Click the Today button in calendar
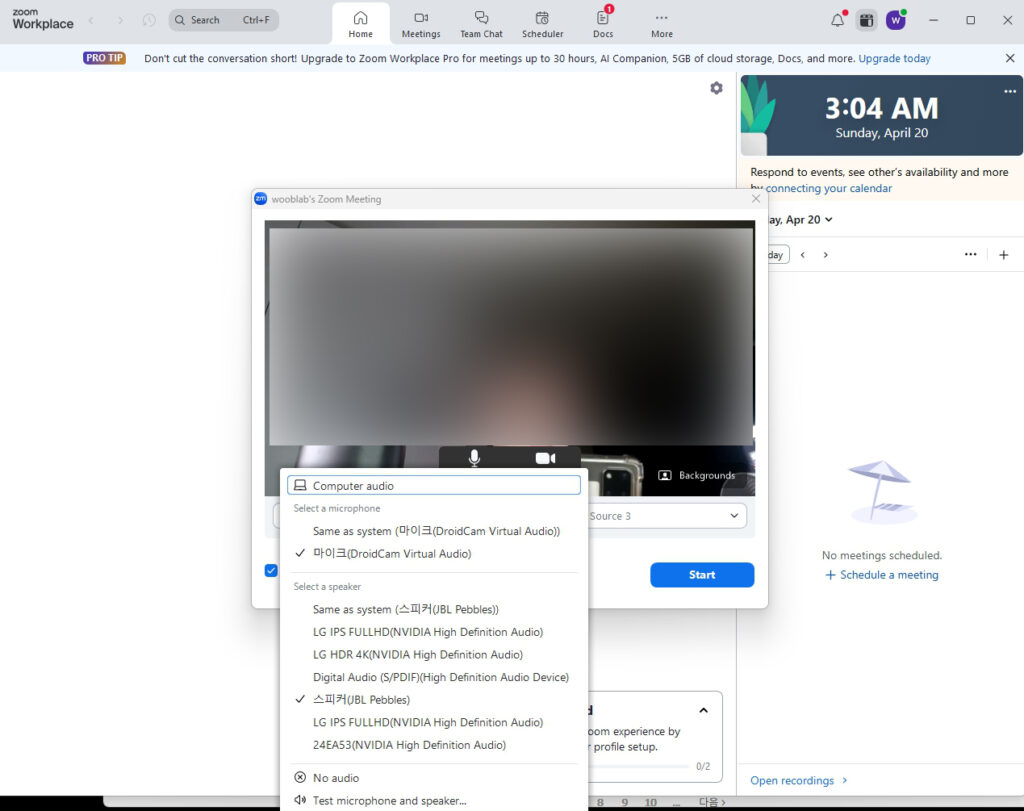 click(x=776, y=255)
